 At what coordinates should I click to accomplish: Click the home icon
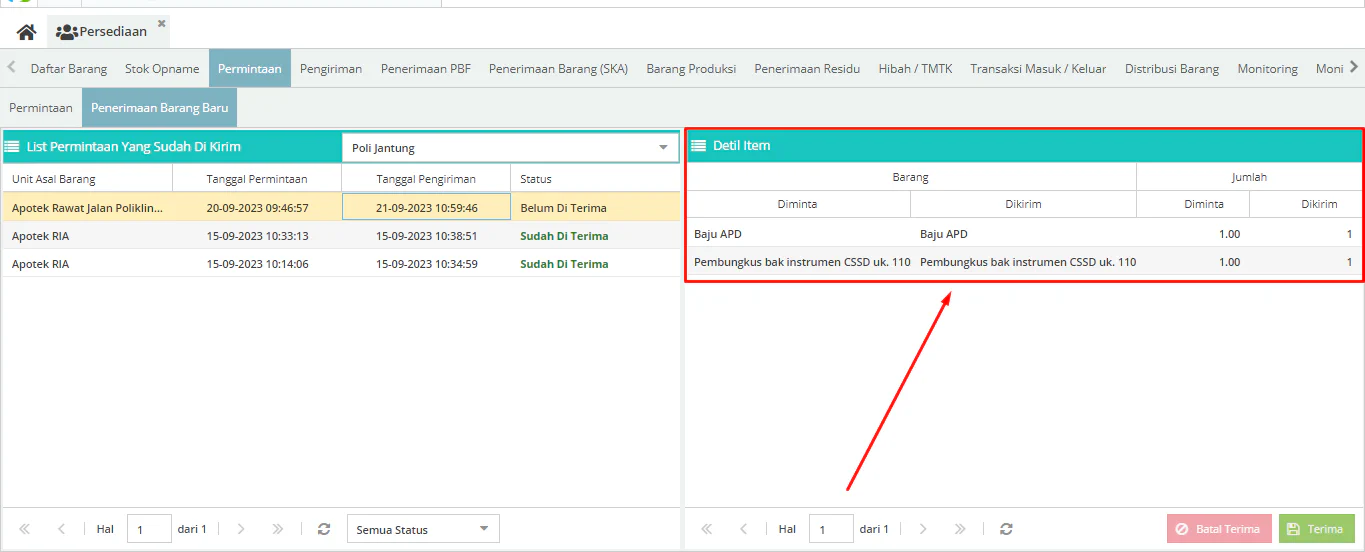tap(26, 31)
